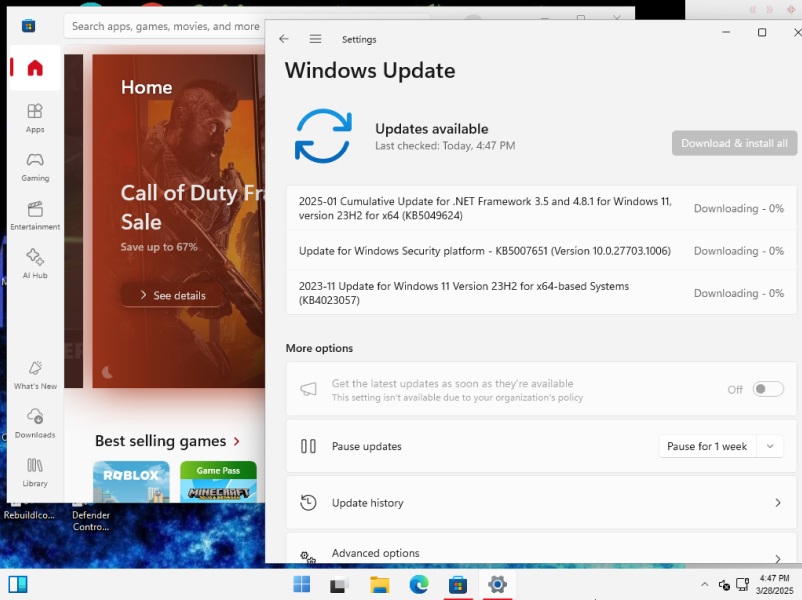802x600 pixels.
Task: Open Settings navigation hamburger menu
Action: click(x=316, y=39)
